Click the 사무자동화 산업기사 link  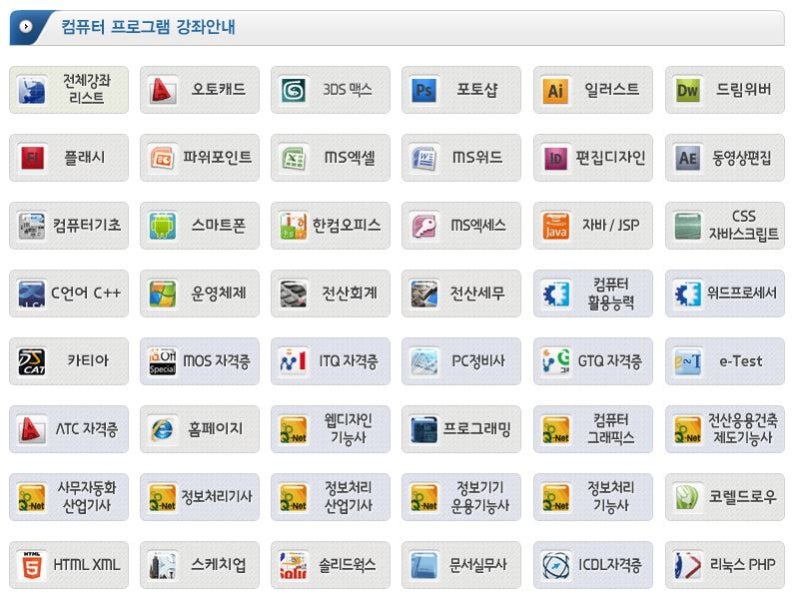(x=69, y=497)
